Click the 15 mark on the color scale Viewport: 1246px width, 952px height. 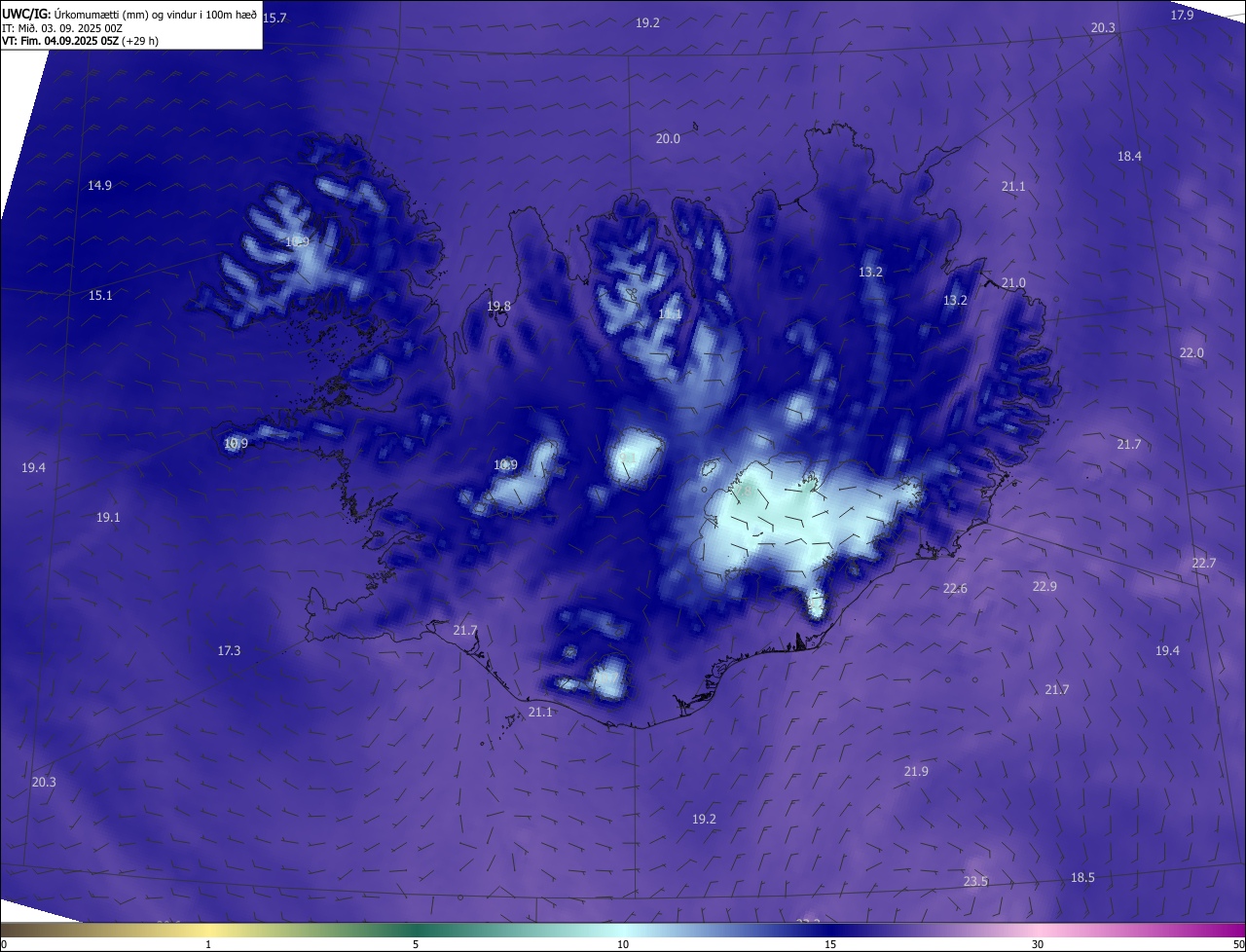coord(830,944)
